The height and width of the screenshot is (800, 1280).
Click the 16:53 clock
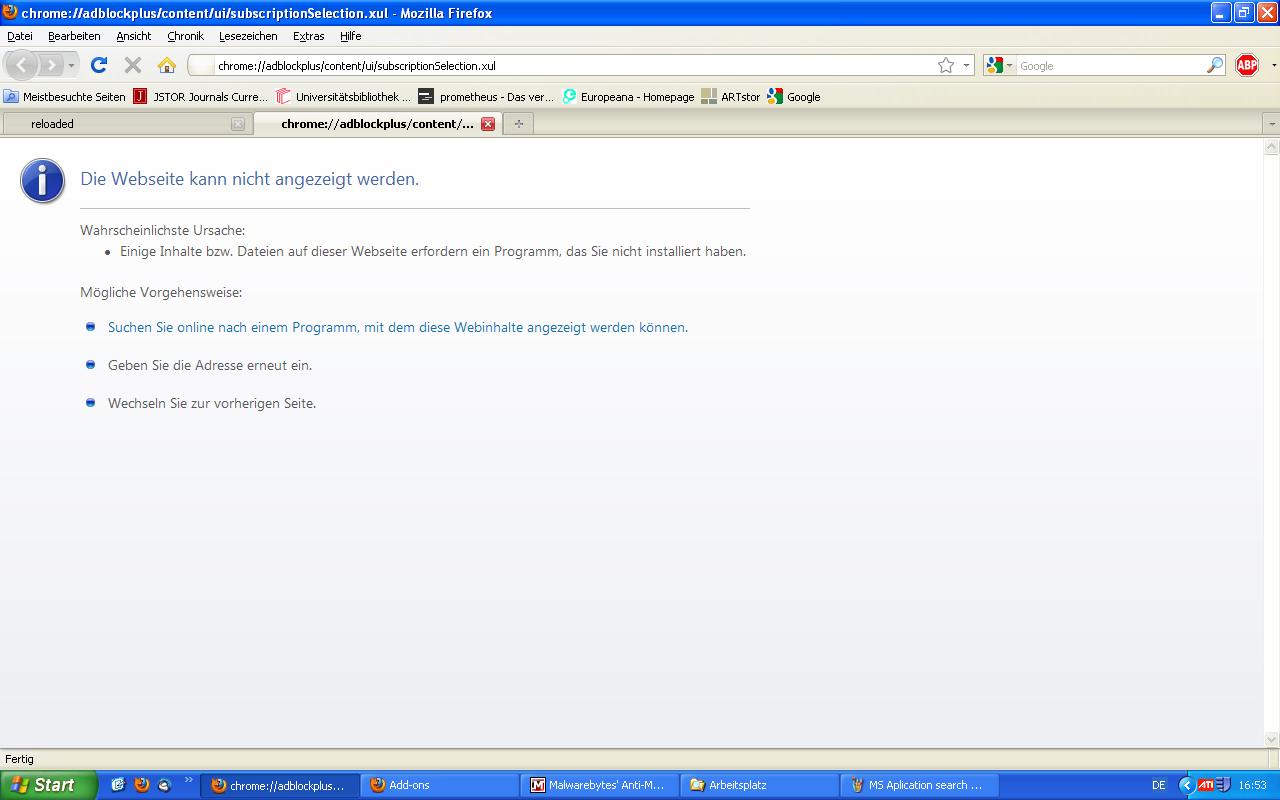coord(1253,785)
